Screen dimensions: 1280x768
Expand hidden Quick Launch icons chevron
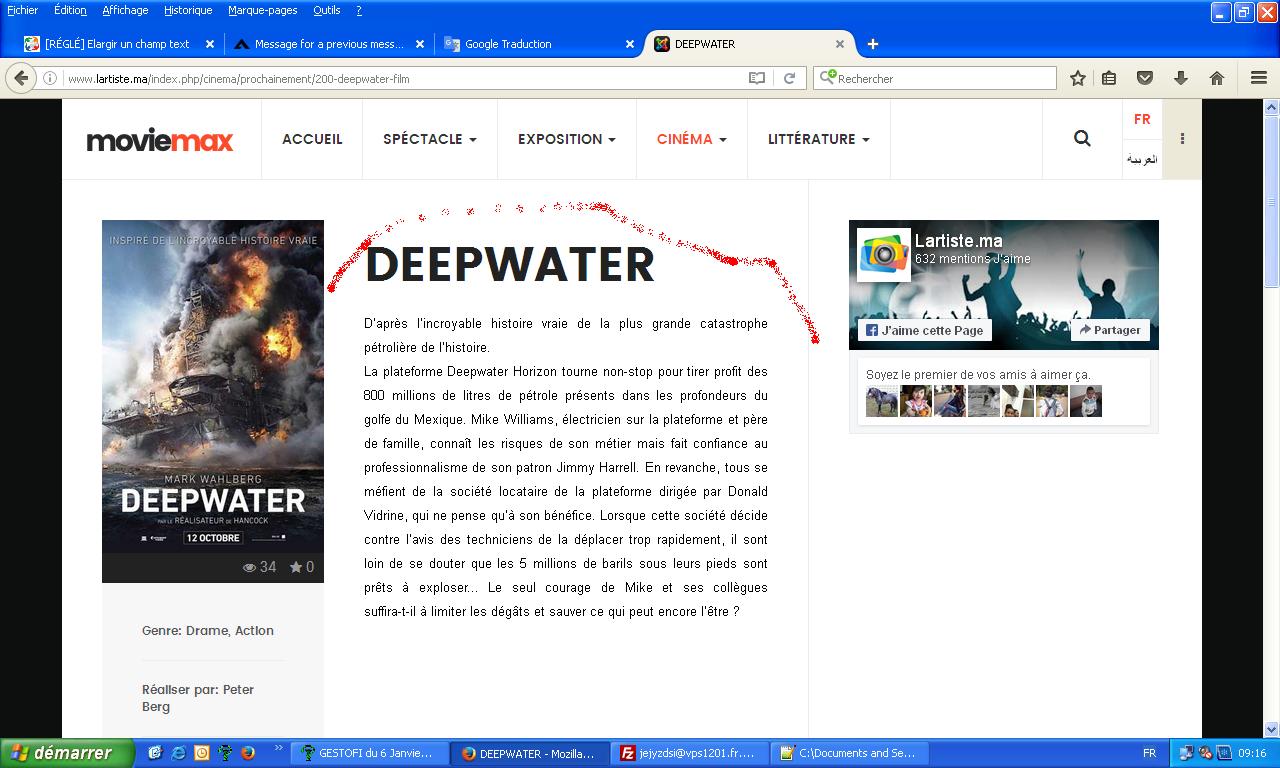click(x=278, y=748)
